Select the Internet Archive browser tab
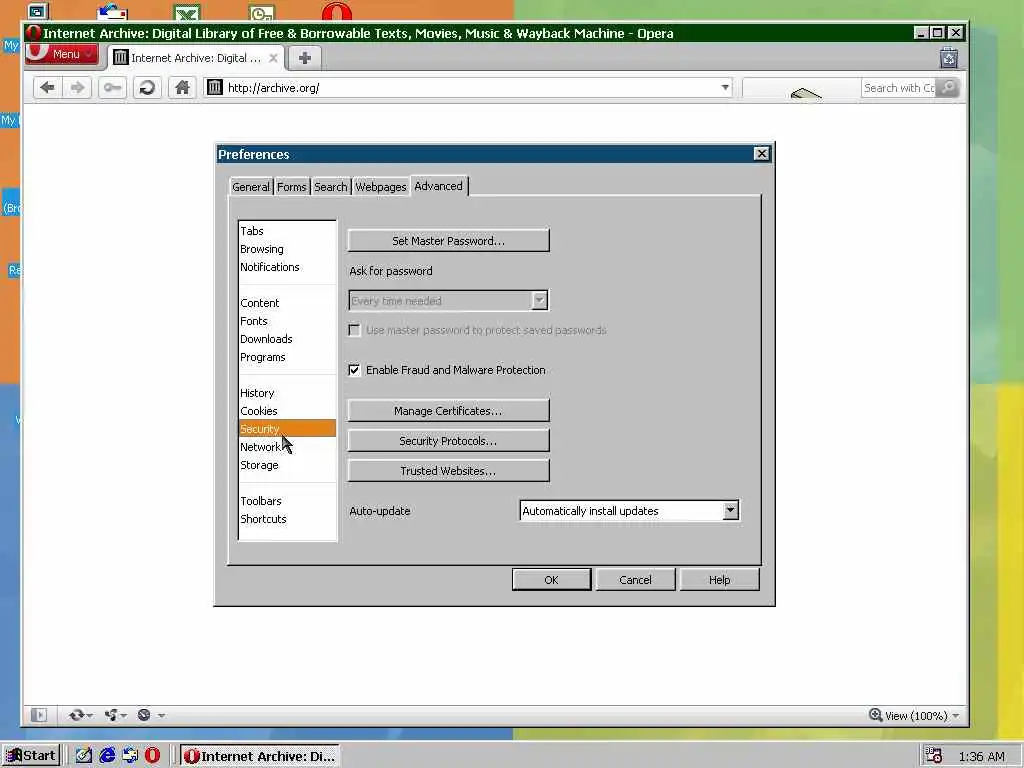 195,58
